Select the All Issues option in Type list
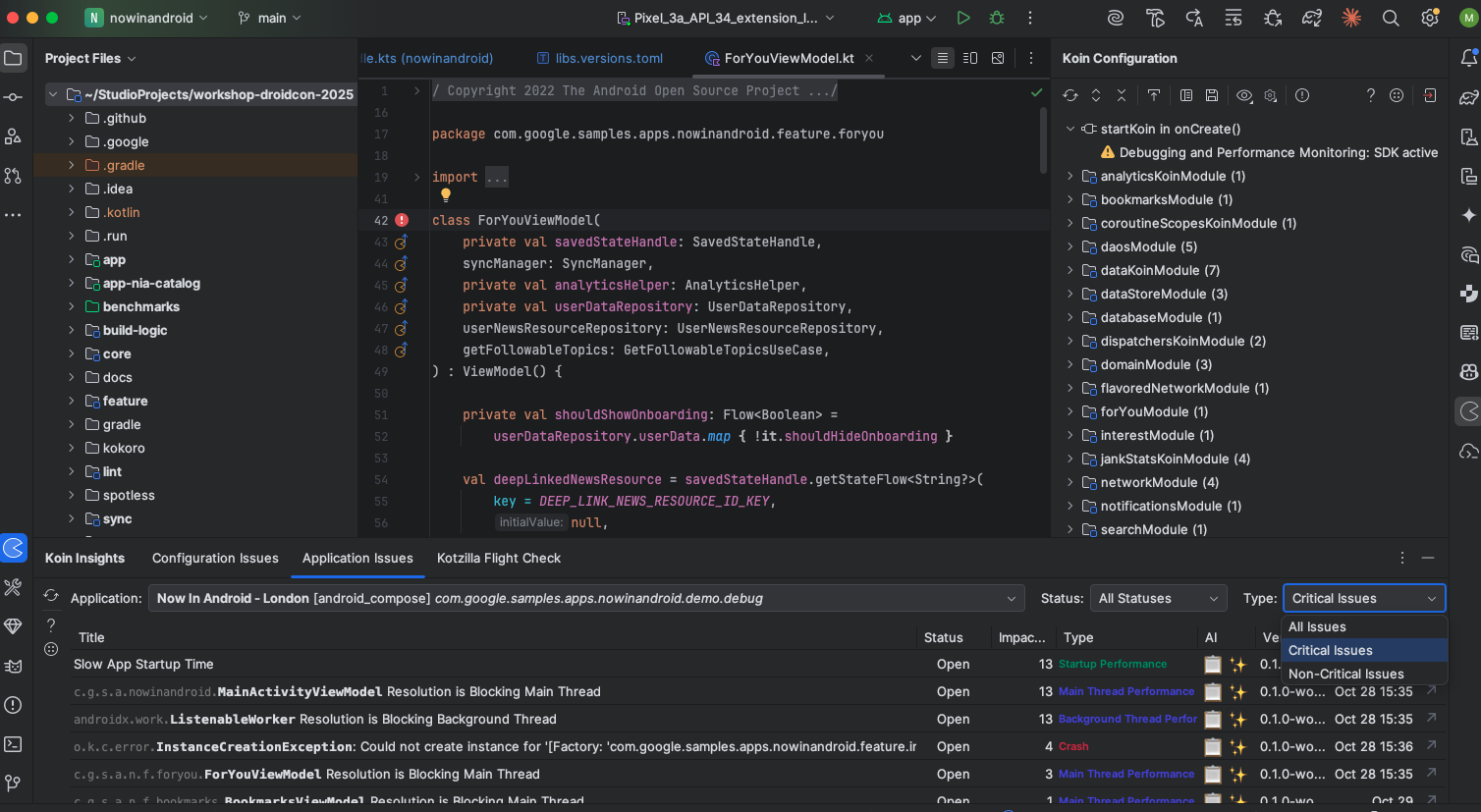The height and width of the screenshot is (812, 1481). coord(1317,626)
